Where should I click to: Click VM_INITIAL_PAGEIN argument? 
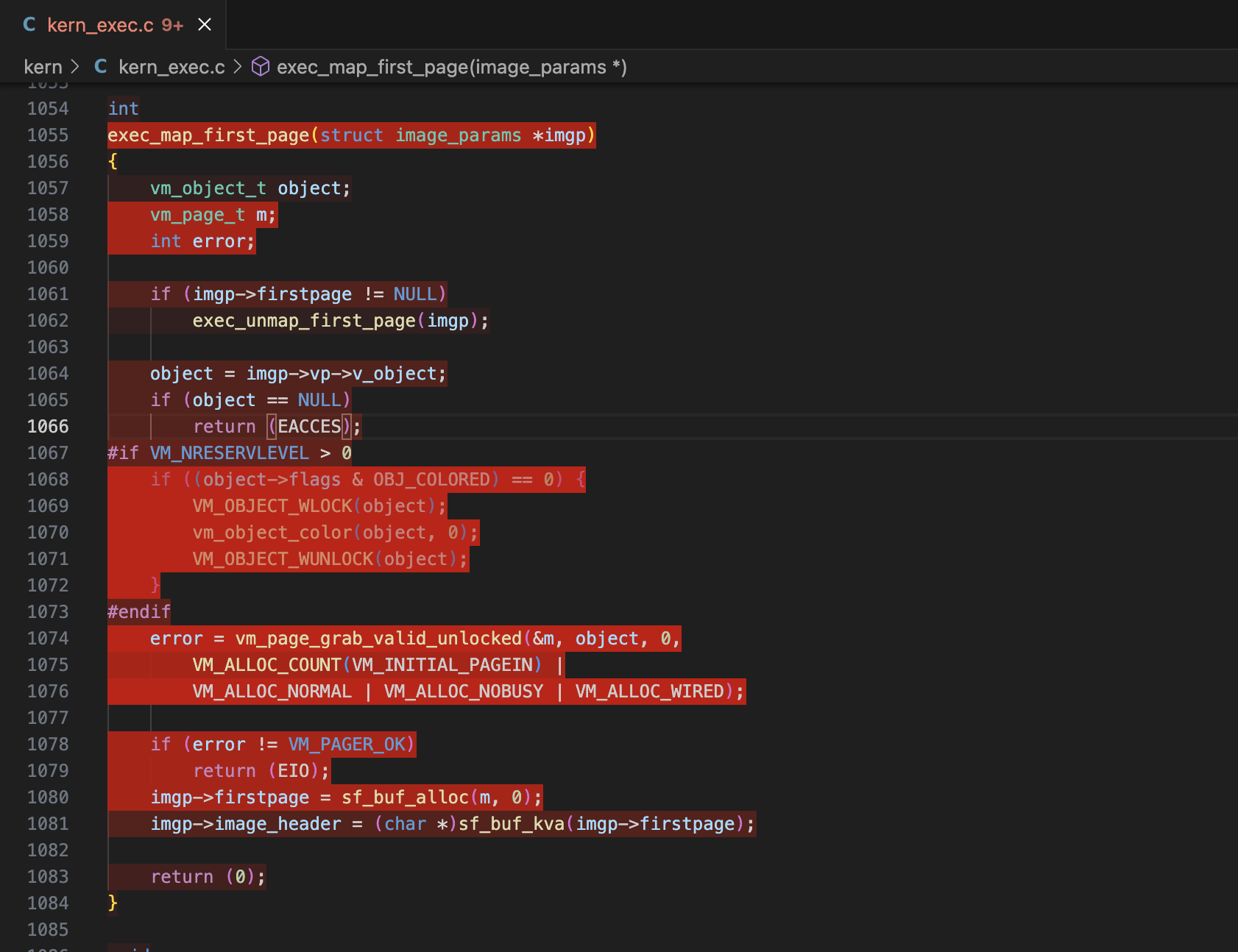coord(442,665)
